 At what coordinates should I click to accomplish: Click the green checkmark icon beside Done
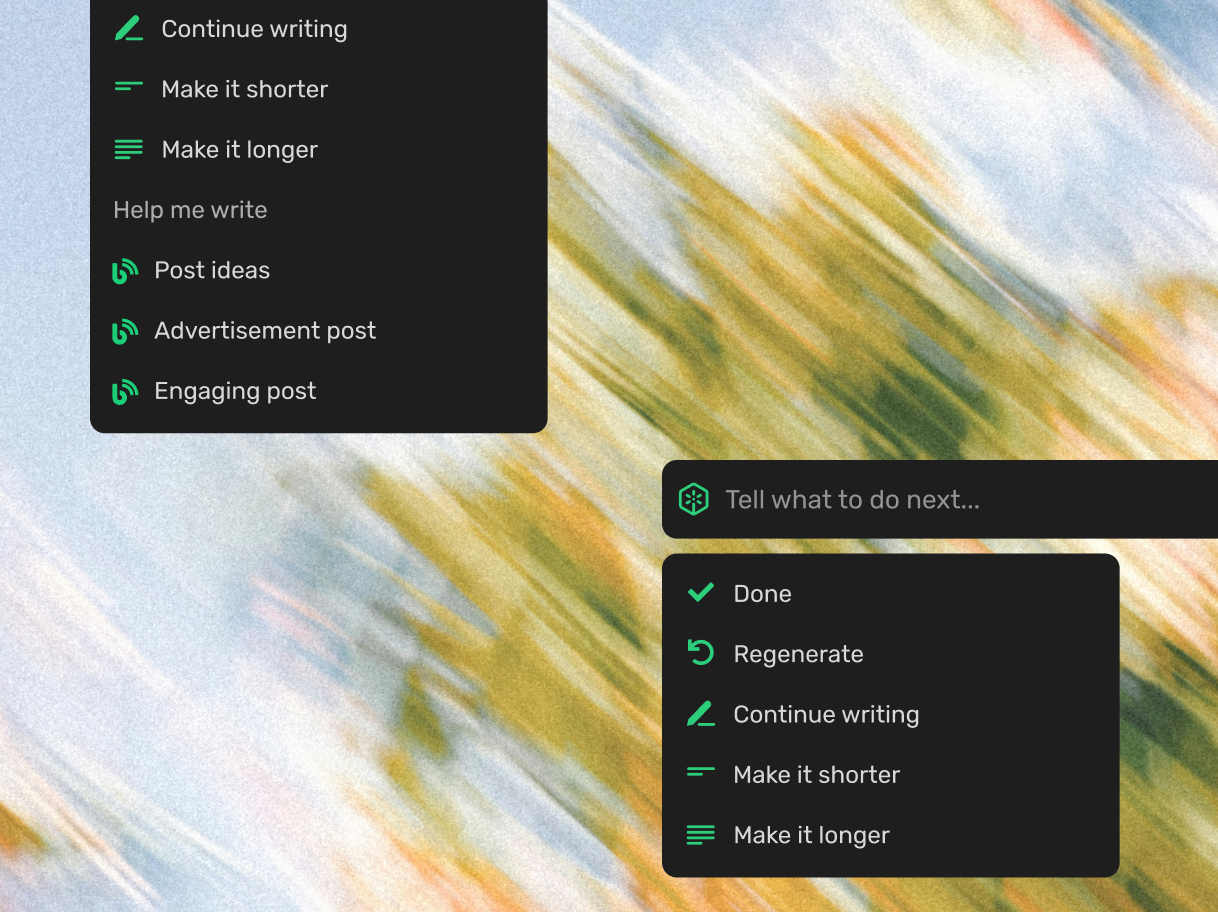(x=701, y=593)
